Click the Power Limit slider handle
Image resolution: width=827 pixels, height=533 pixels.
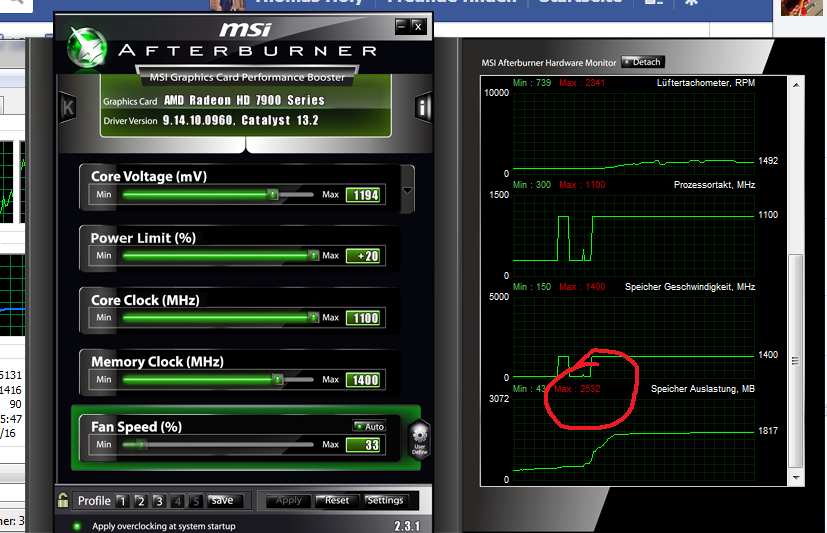313,256
